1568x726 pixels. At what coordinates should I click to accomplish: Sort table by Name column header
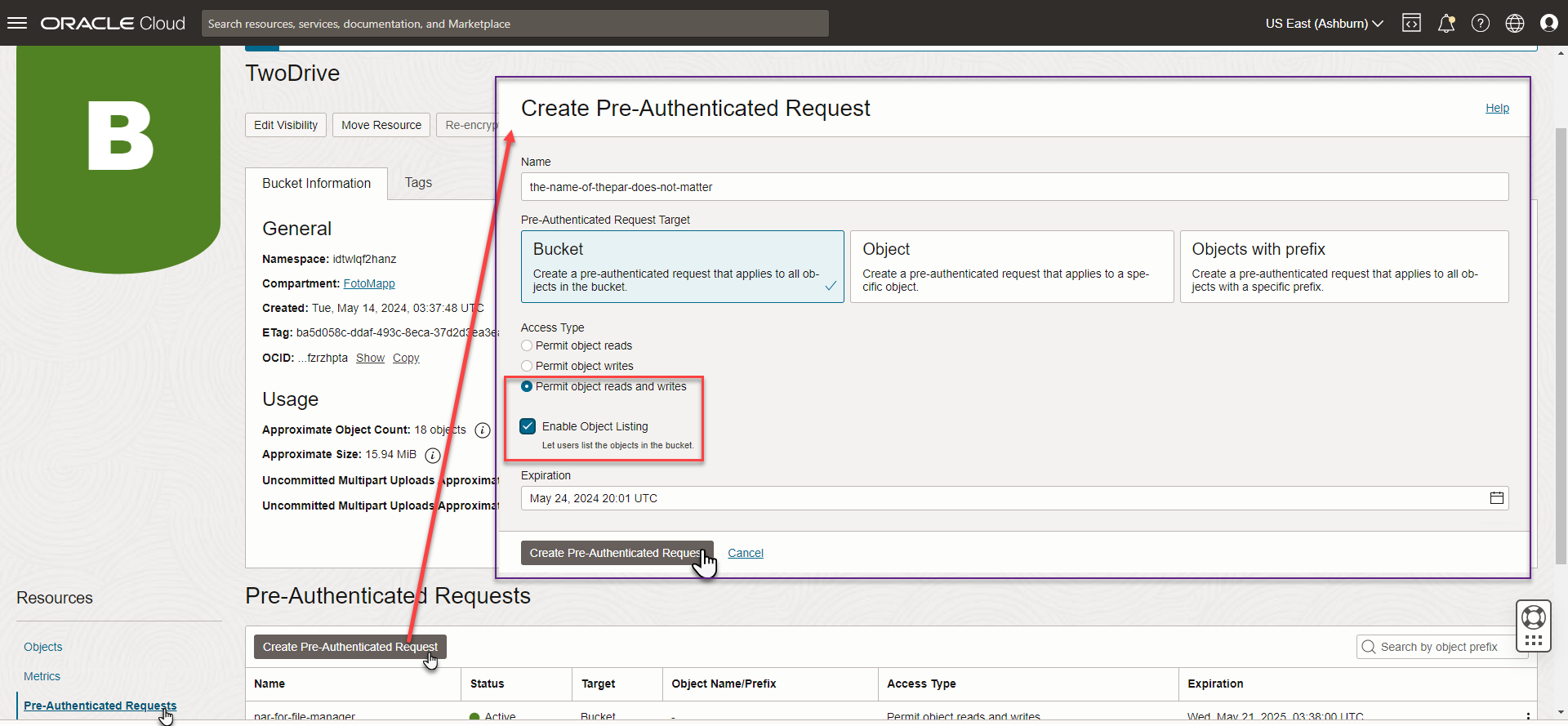click(269, 684)
